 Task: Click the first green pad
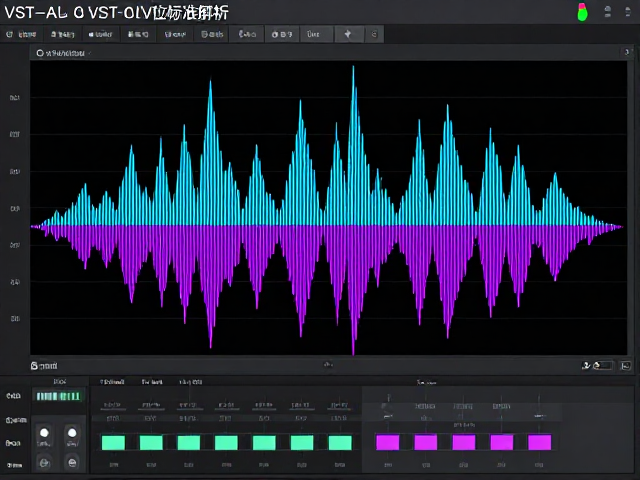(x=113, y=442)
